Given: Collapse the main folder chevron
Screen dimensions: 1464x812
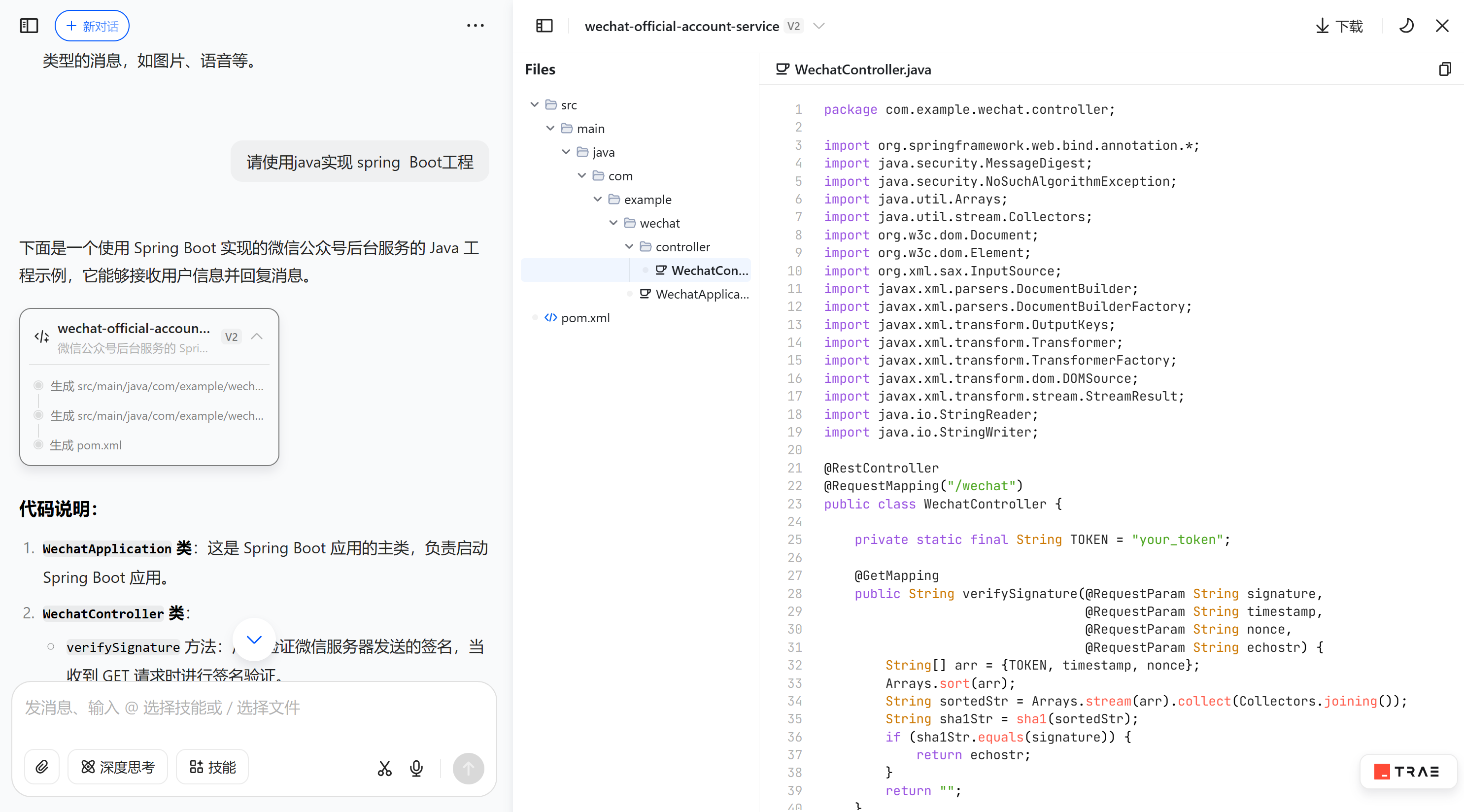Looking at the screenshot, I should pos(550,129).
